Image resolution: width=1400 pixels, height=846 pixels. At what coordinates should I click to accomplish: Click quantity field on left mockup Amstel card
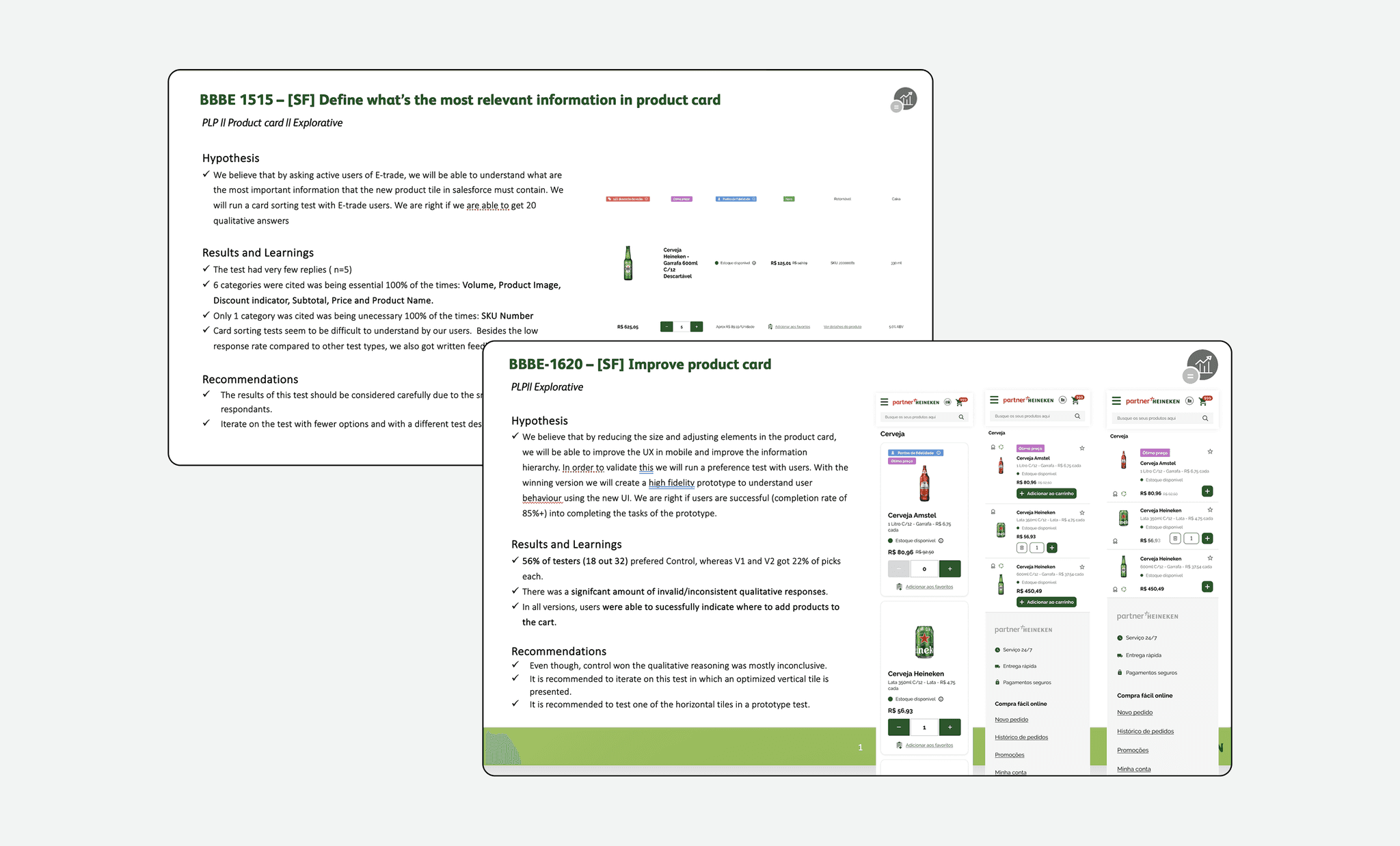pos(924,569)
